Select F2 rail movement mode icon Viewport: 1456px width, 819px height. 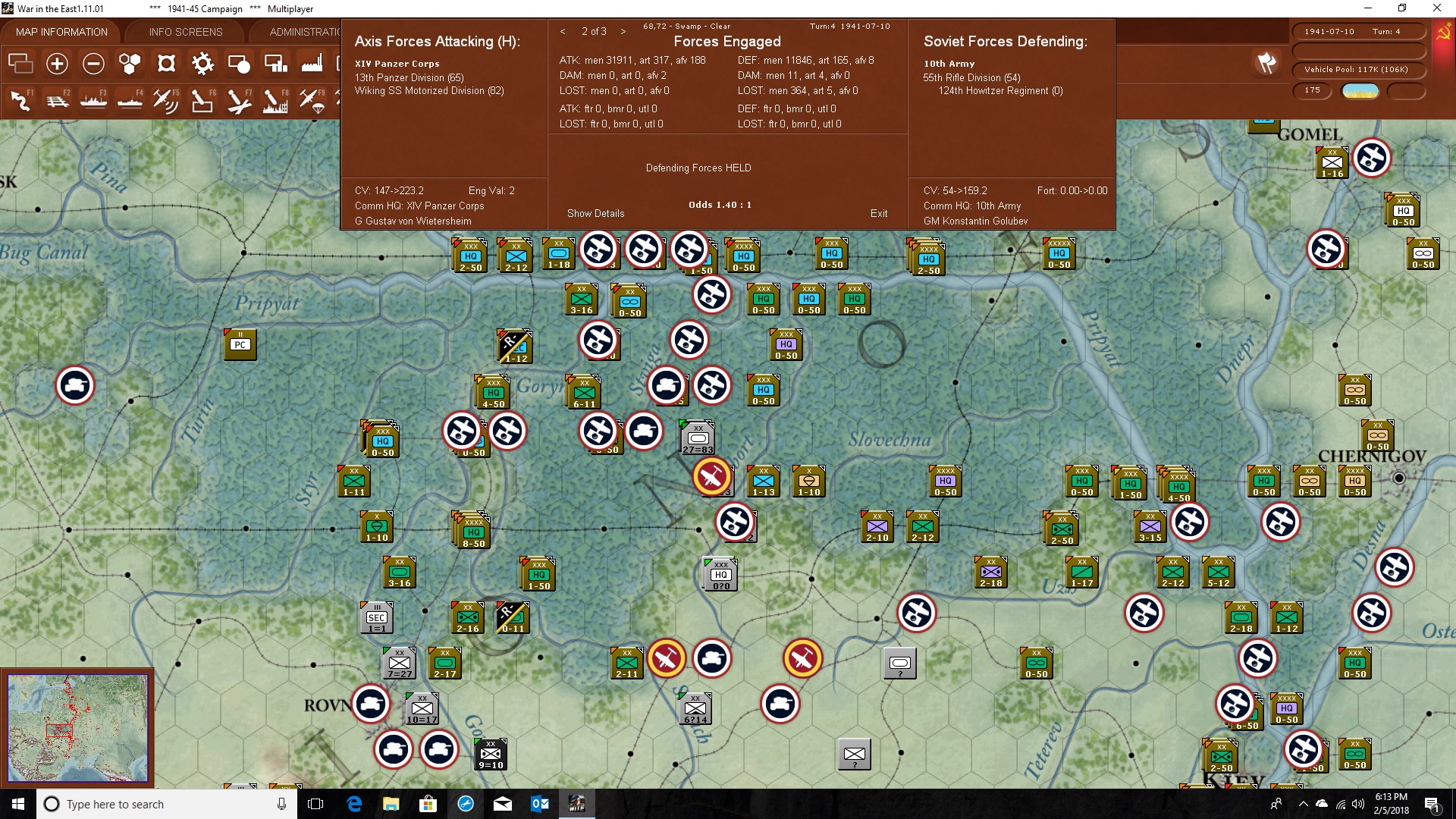coord(57,100)
